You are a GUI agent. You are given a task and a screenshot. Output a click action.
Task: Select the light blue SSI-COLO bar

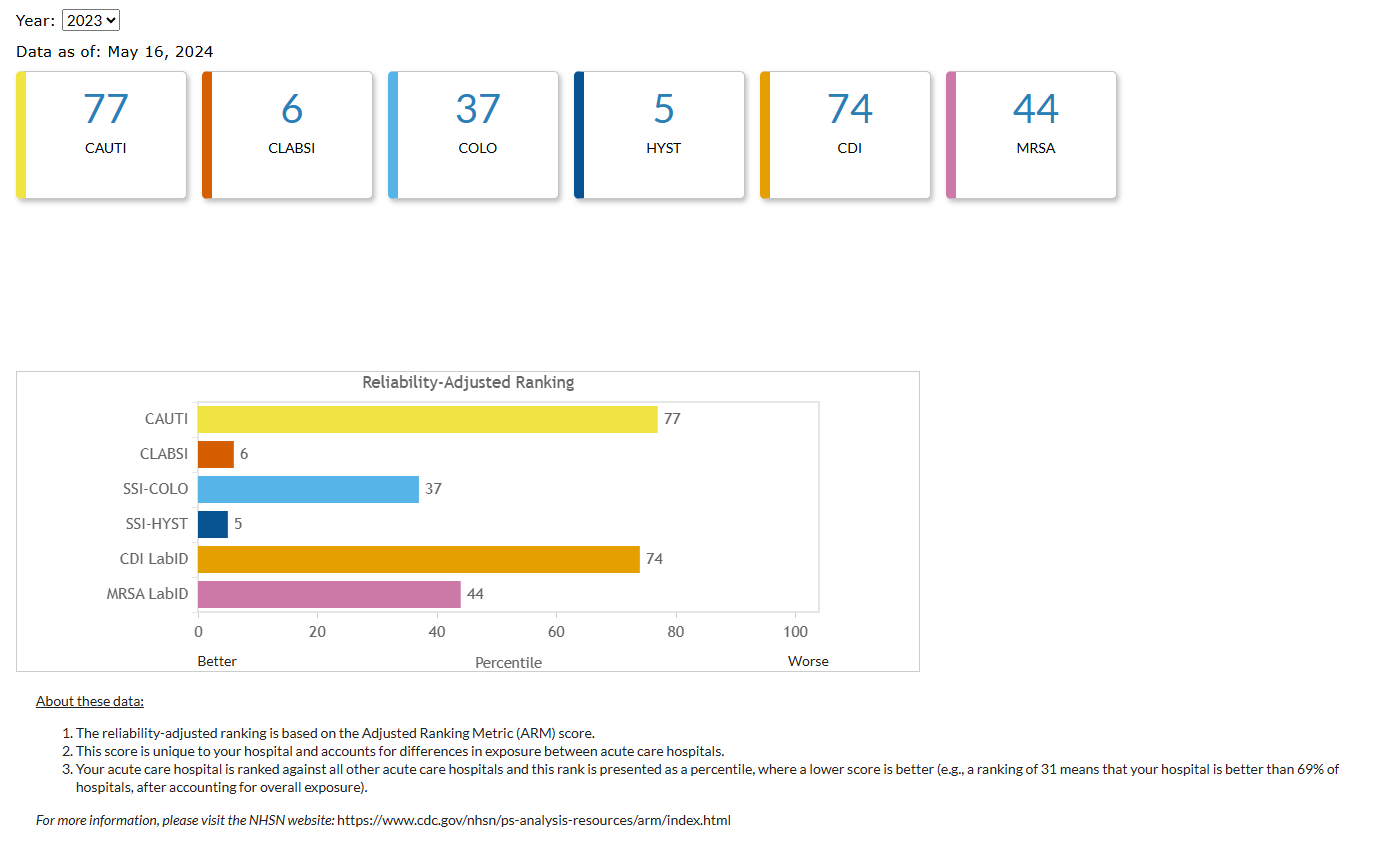coord(308,489)
